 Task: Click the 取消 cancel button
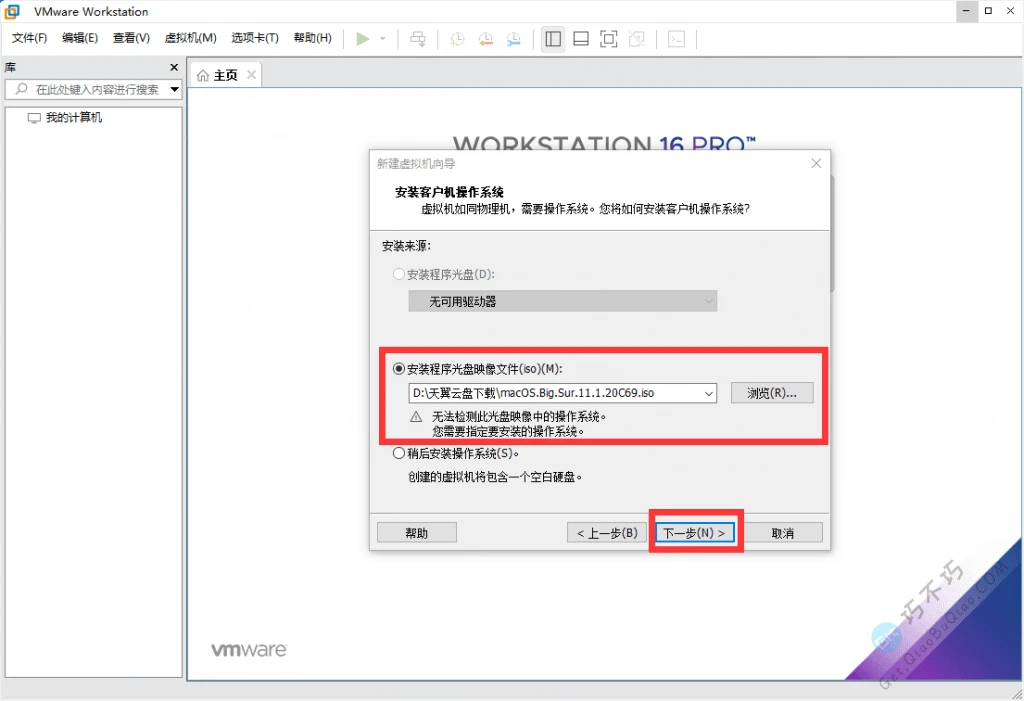click(782, 533)
